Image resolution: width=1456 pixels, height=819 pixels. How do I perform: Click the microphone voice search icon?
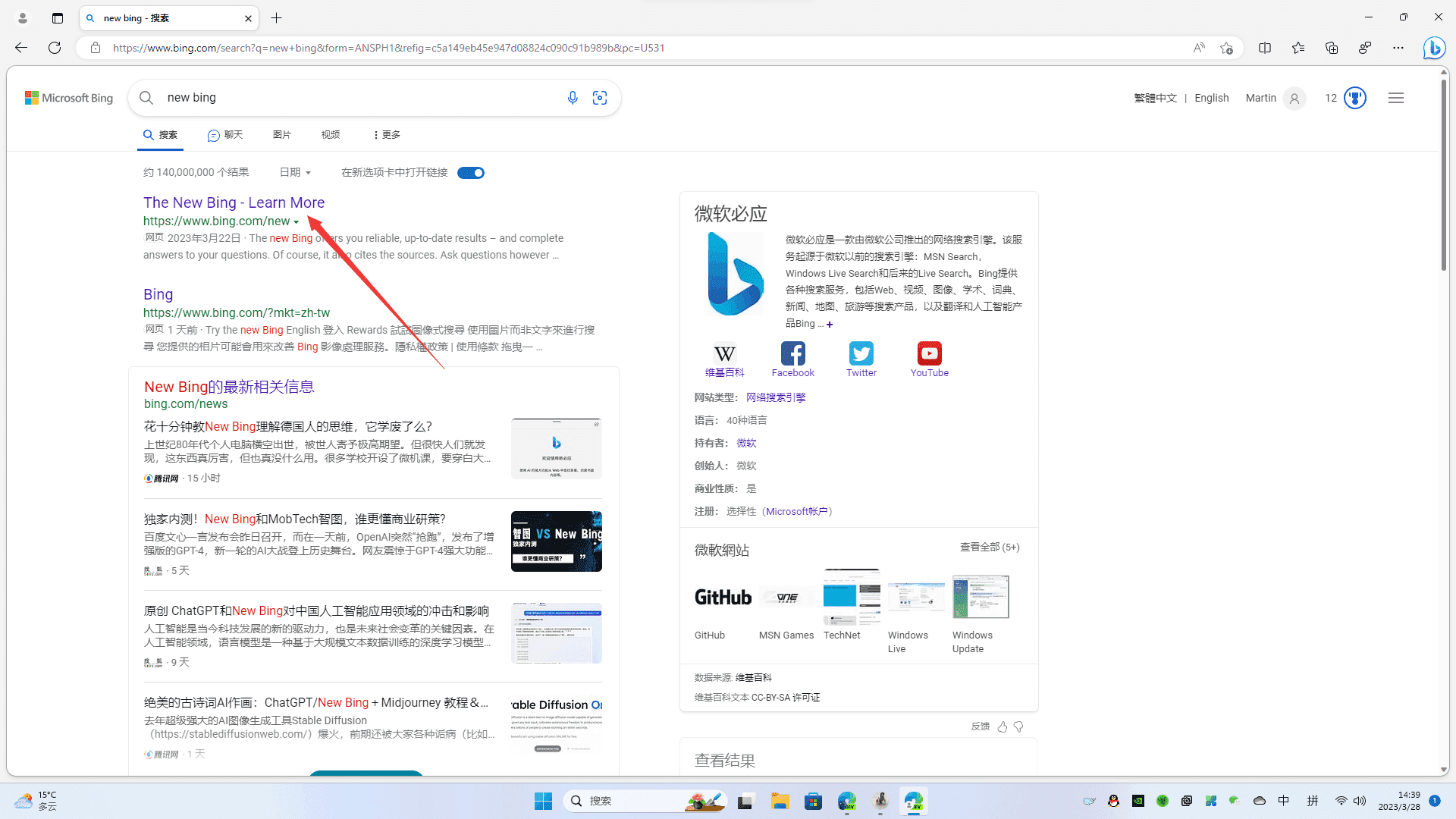pos(573,98)
